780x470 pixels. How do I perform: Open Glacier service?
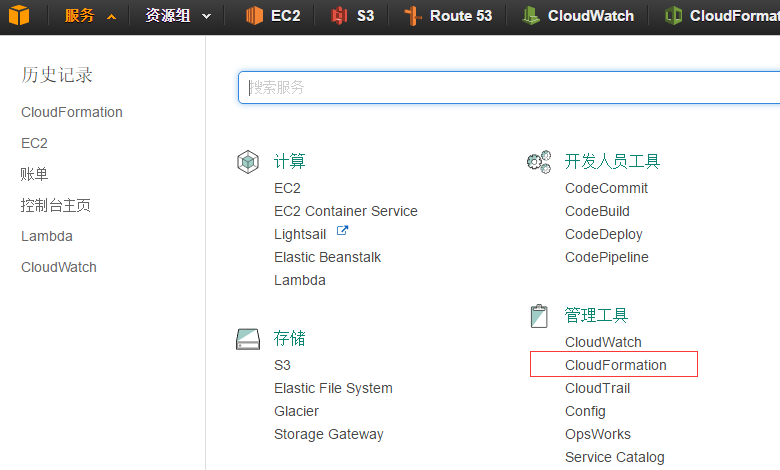point(296,411)
